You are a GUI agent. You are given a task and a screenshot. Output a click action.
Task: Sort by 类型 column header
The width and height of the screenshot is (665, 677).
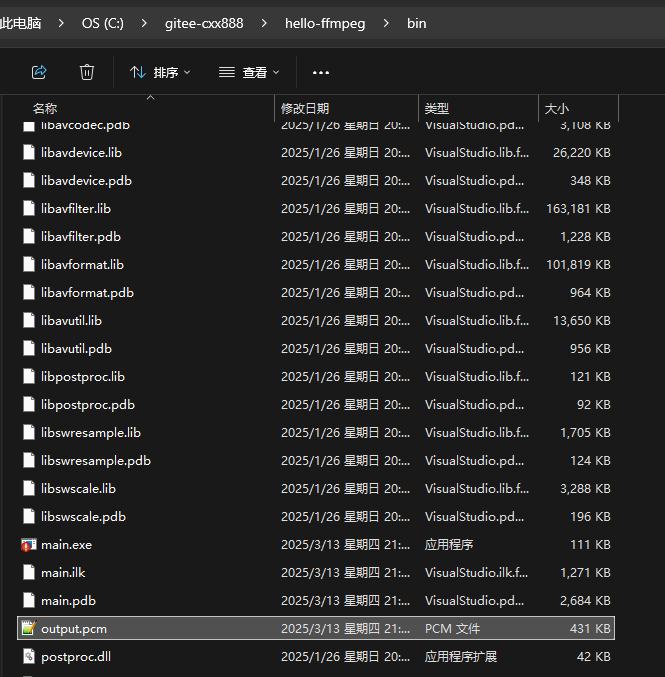tap(437, 108)
